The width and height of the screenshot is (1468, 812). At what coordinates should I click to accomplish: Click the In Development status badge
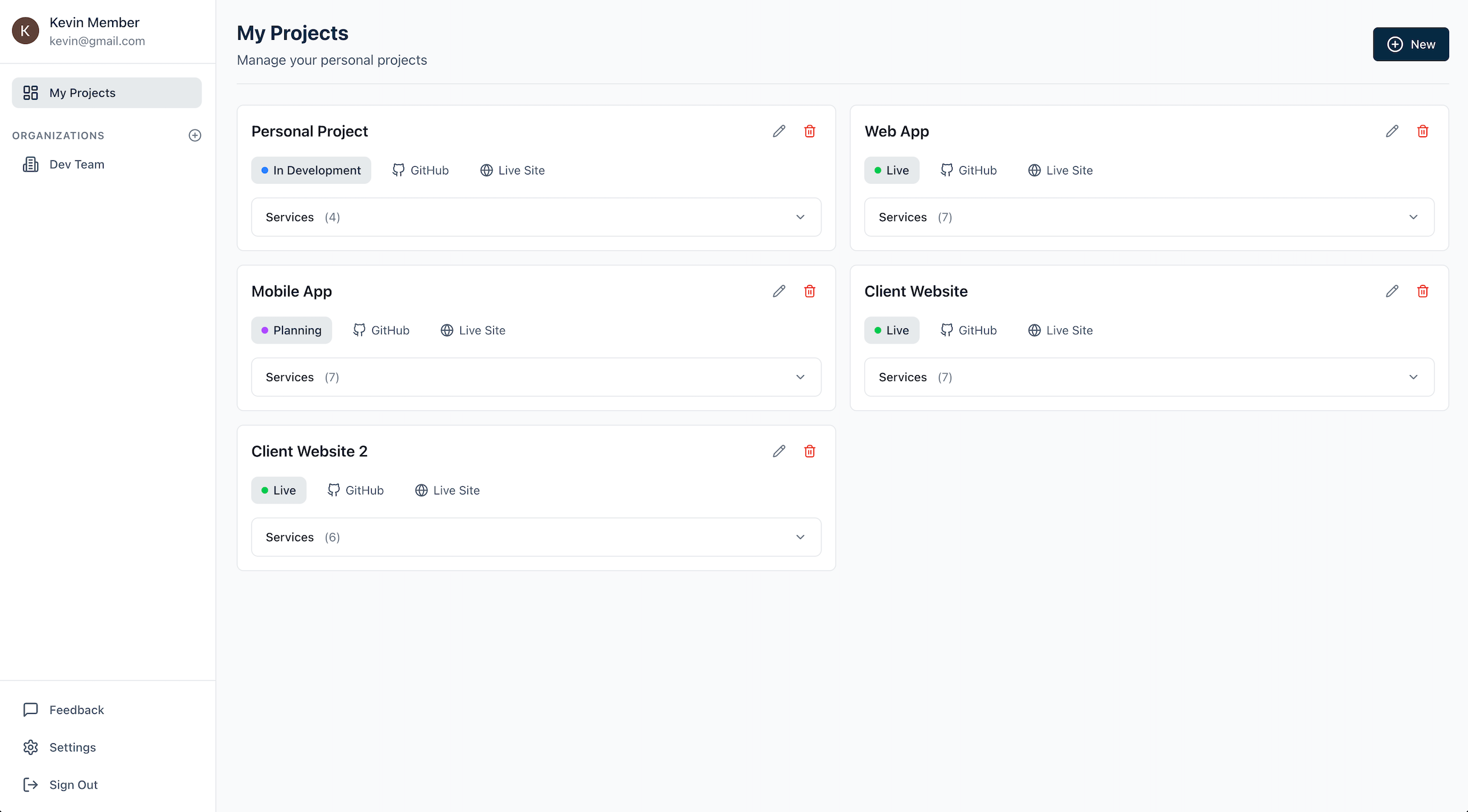pos(311,170)
